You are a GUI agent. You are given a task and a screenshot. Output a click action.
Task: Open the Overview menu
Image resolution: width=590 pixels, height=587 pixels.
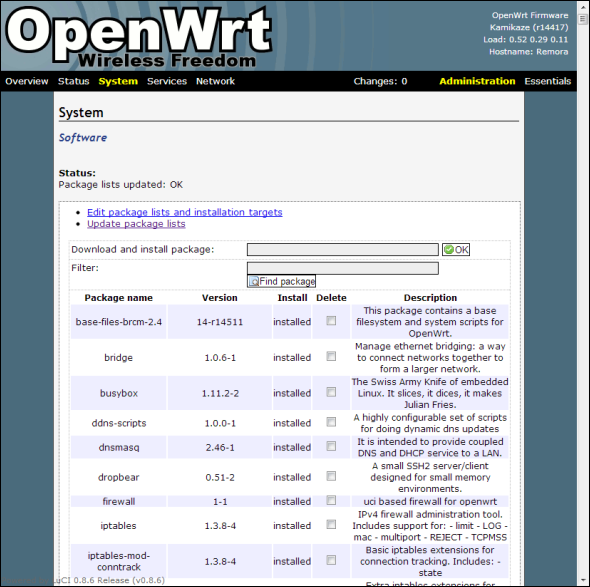(27, 81)
